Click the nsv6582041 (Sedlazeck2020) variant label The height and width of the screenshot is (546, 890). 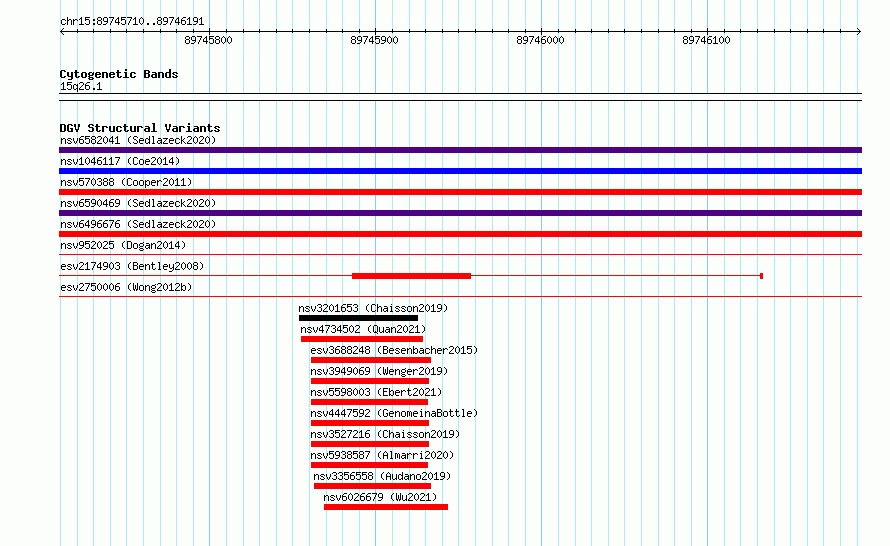click(x=138, y=140)
